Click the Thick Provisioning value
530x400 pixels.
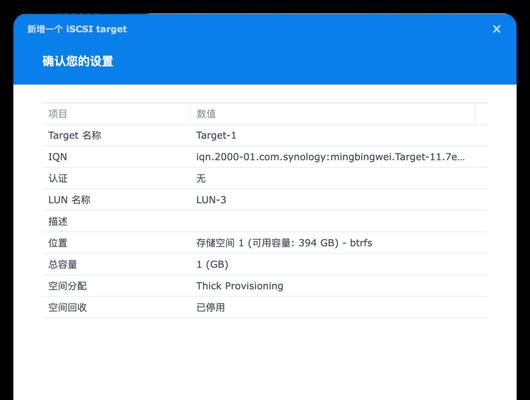point(240,286)
